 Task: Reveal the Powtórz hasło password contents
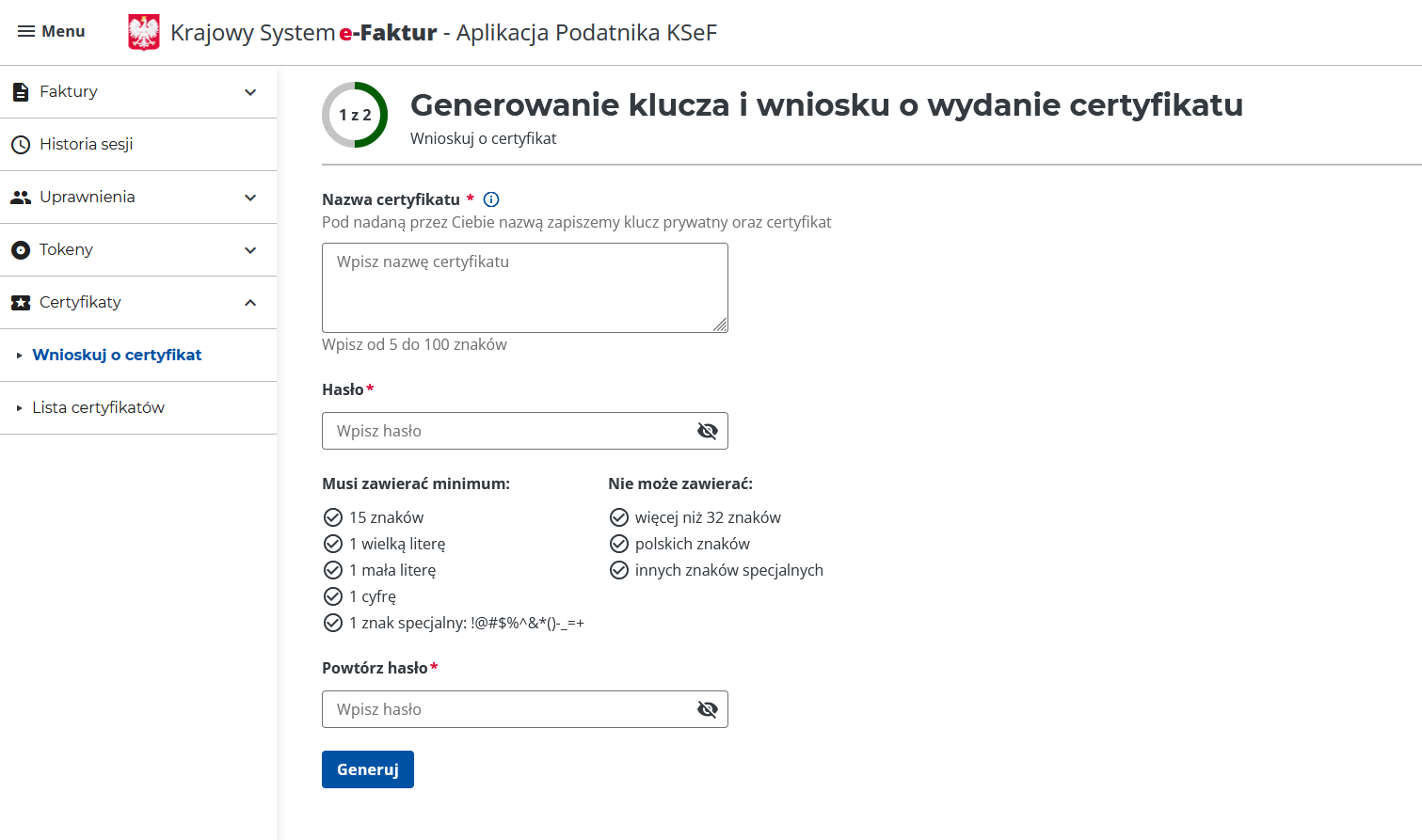707,709
